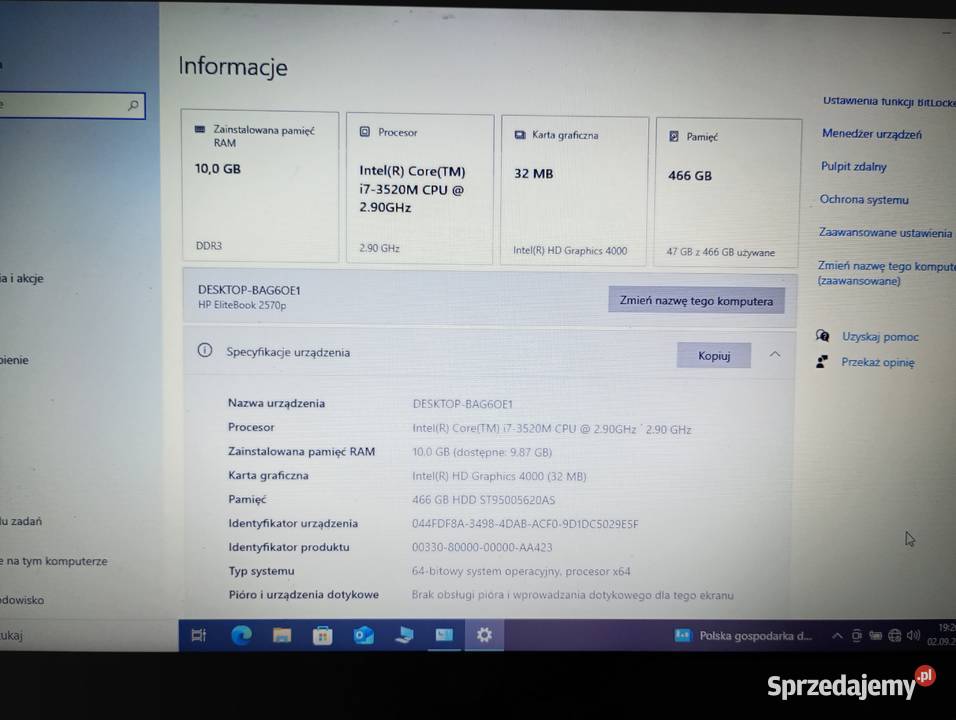956x720 pixels.
Task: Open Menedżer urządzeń link
Action: click(x=871, y=134)
